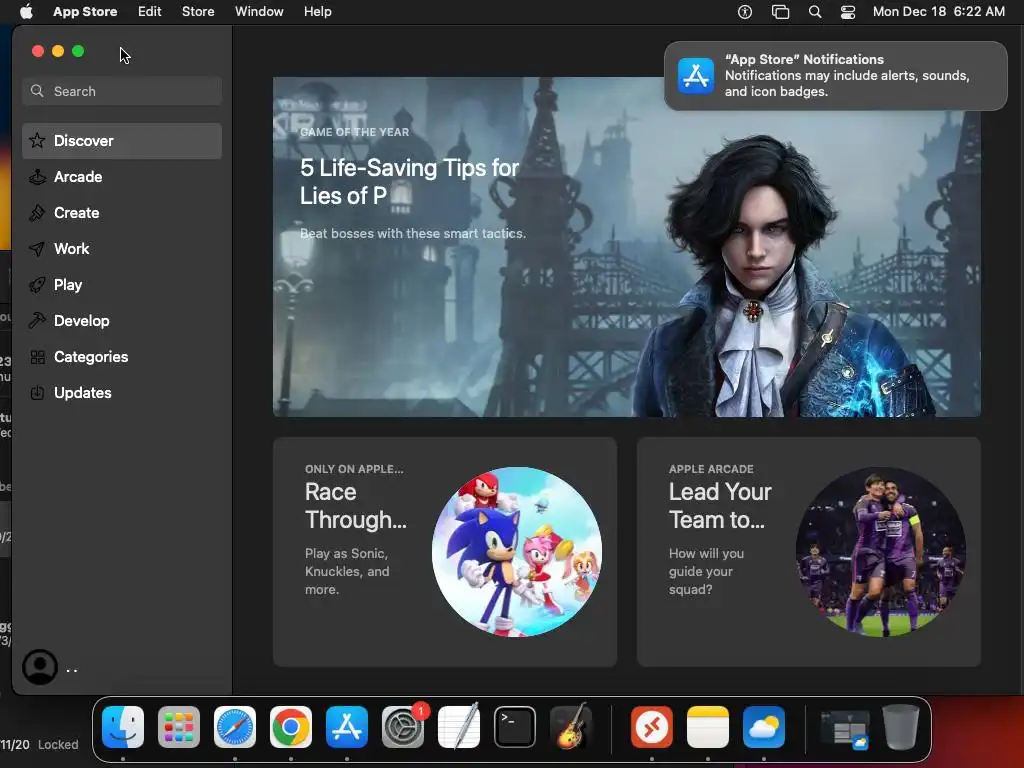Open the Trash in the Dock
The height and width of the screenshot is (768, 1024).
[x=901, y=727]
